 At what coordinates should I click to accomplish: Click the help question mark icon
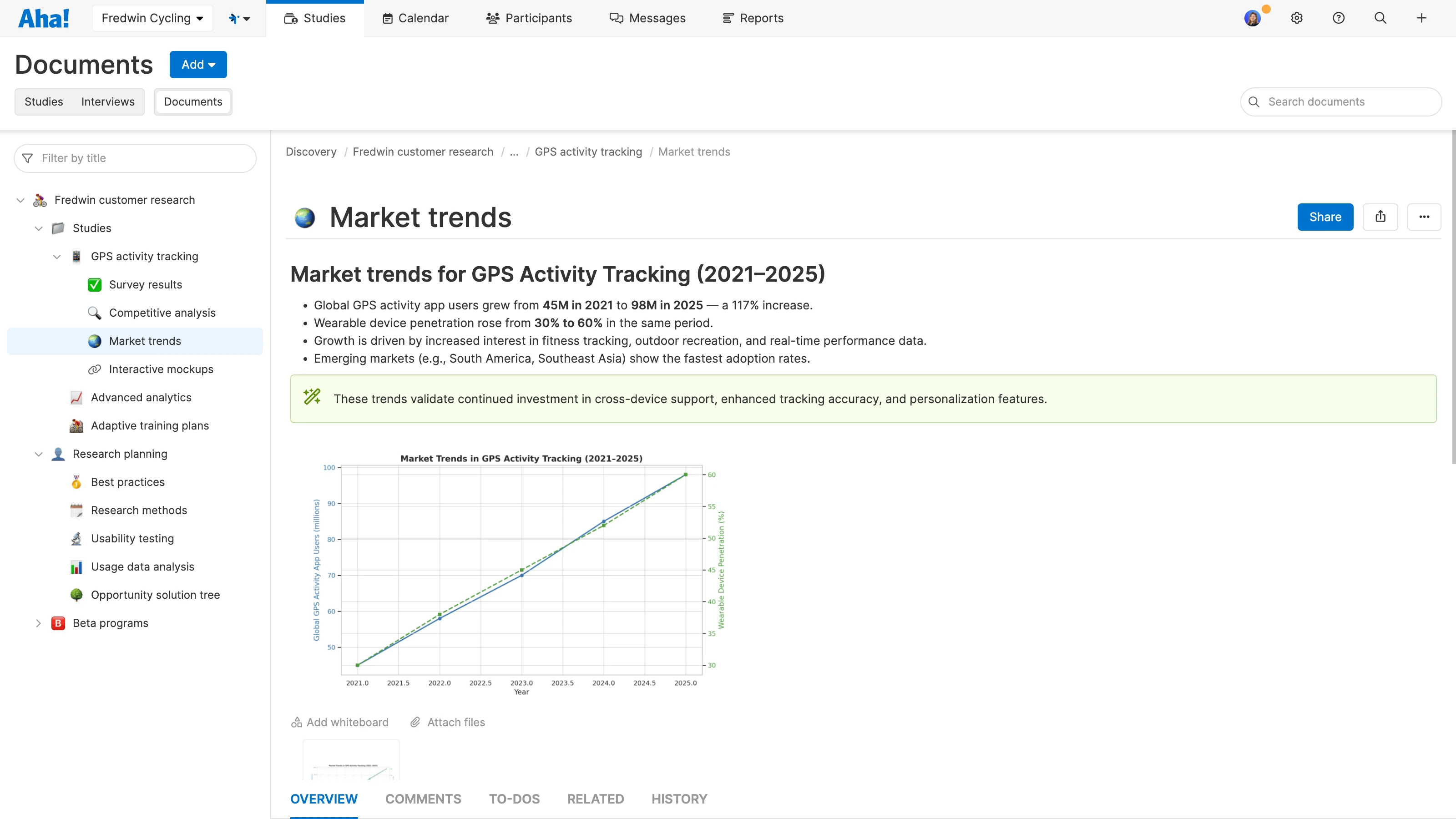pos(1339,18)
